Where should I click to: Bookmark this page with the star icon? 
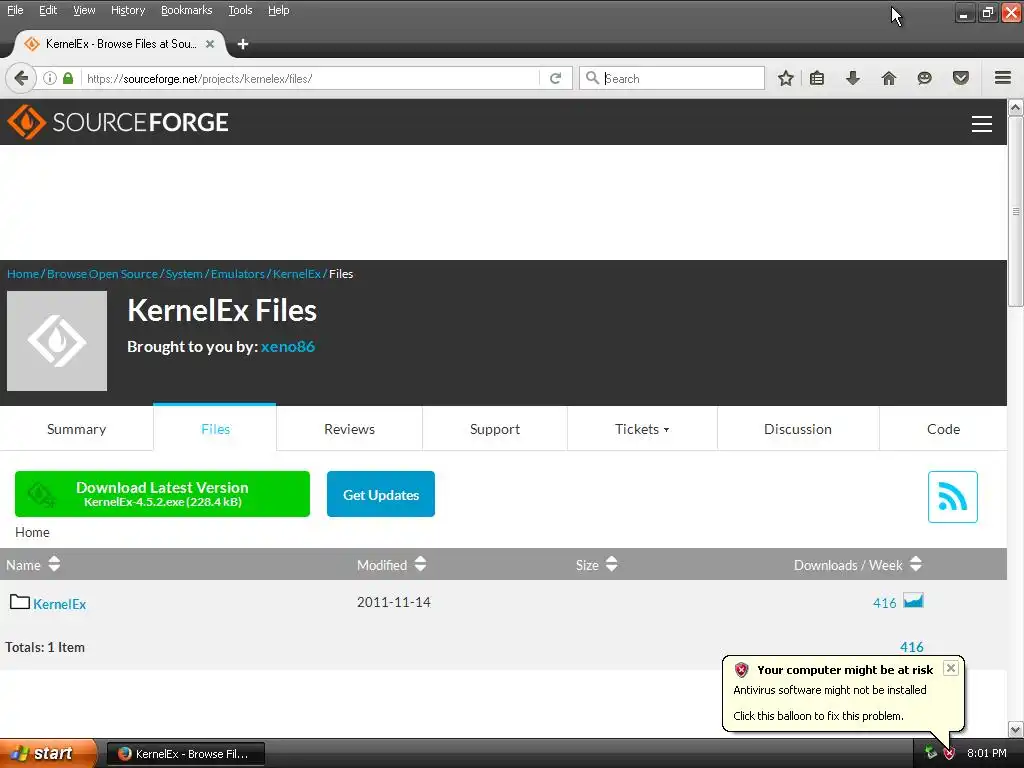[x=786, y=78]
